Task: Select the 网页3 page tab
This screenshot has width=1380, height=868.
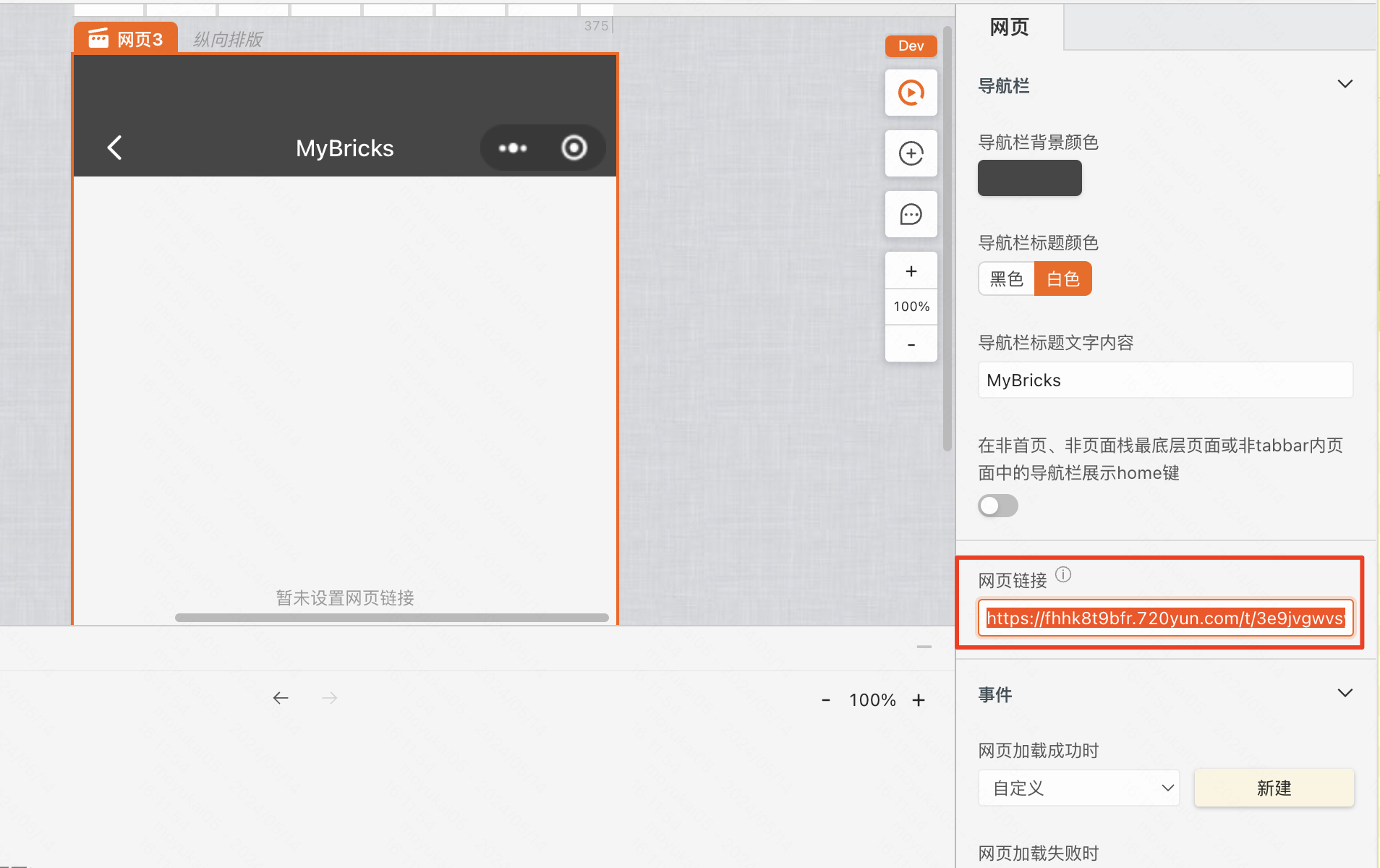Action: tap(127, 38)
